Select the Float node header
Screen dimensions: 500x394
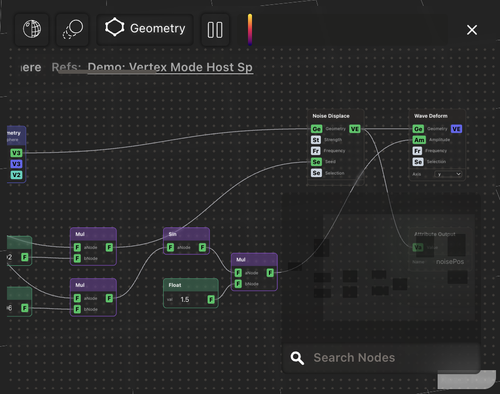pos(191,285)
